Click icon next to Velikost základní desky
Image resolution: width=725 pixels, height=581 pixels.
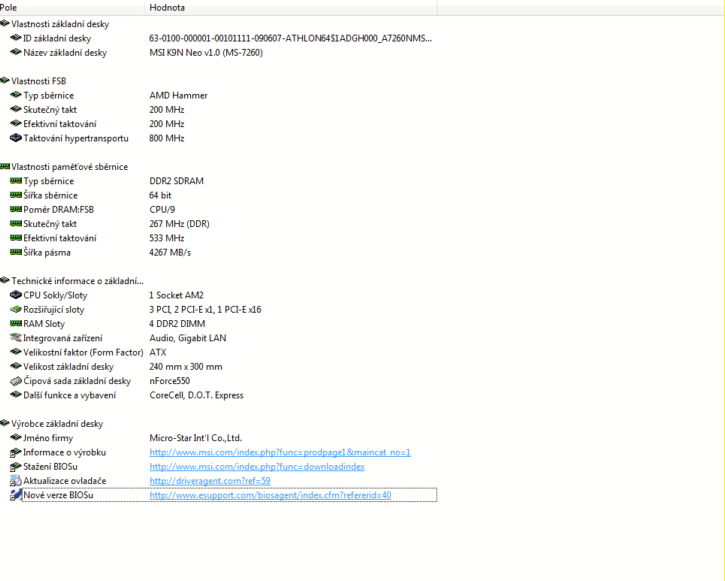(16, 367)
